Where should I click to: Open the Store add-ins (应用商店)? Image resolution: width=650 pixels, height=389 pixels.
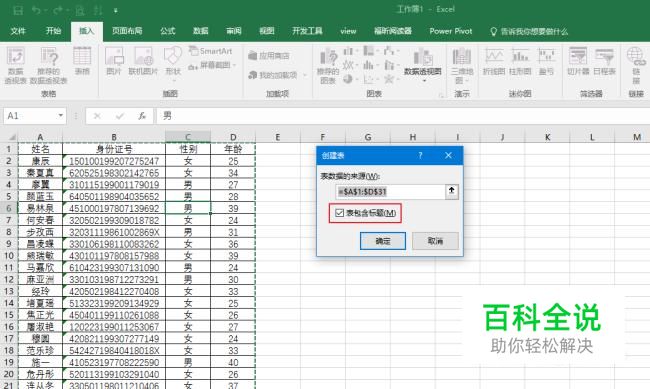point(269,56)
